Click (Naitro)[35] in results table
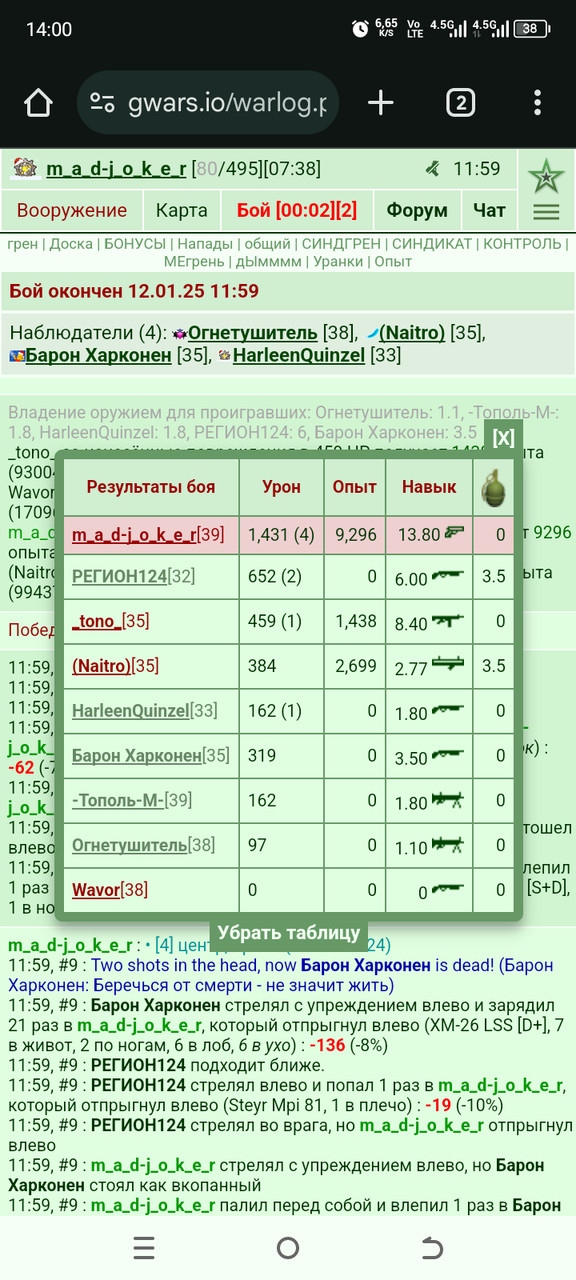Viewport: 576px width, 1280px height. point(115,665)
